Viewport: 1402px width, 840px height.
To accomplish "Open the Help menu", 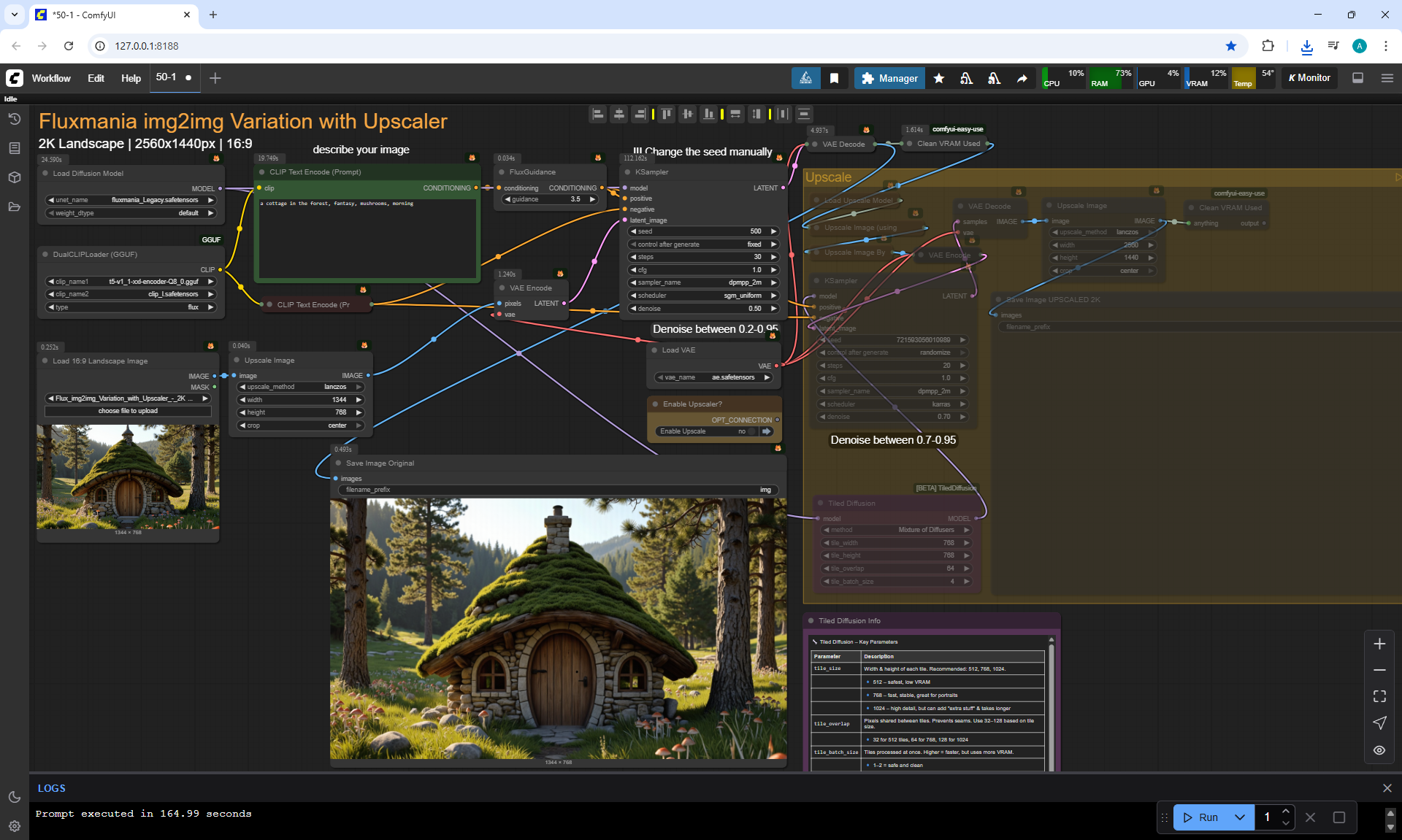I will point(131,78).
